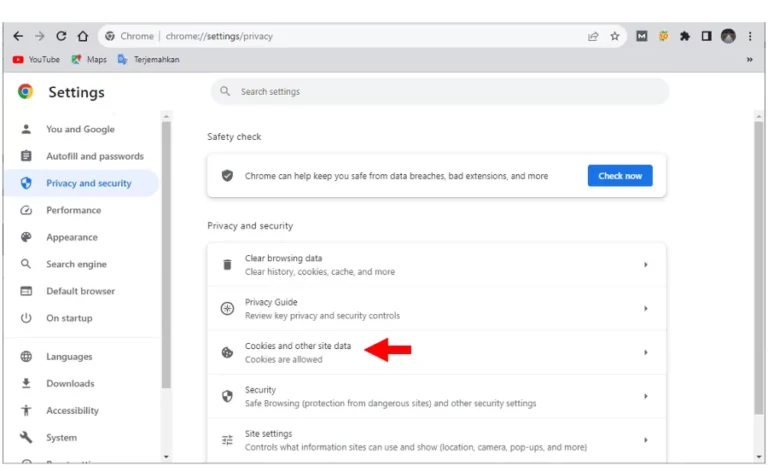
Task: Select Privacy and security in sidebar
Action: 82,183
